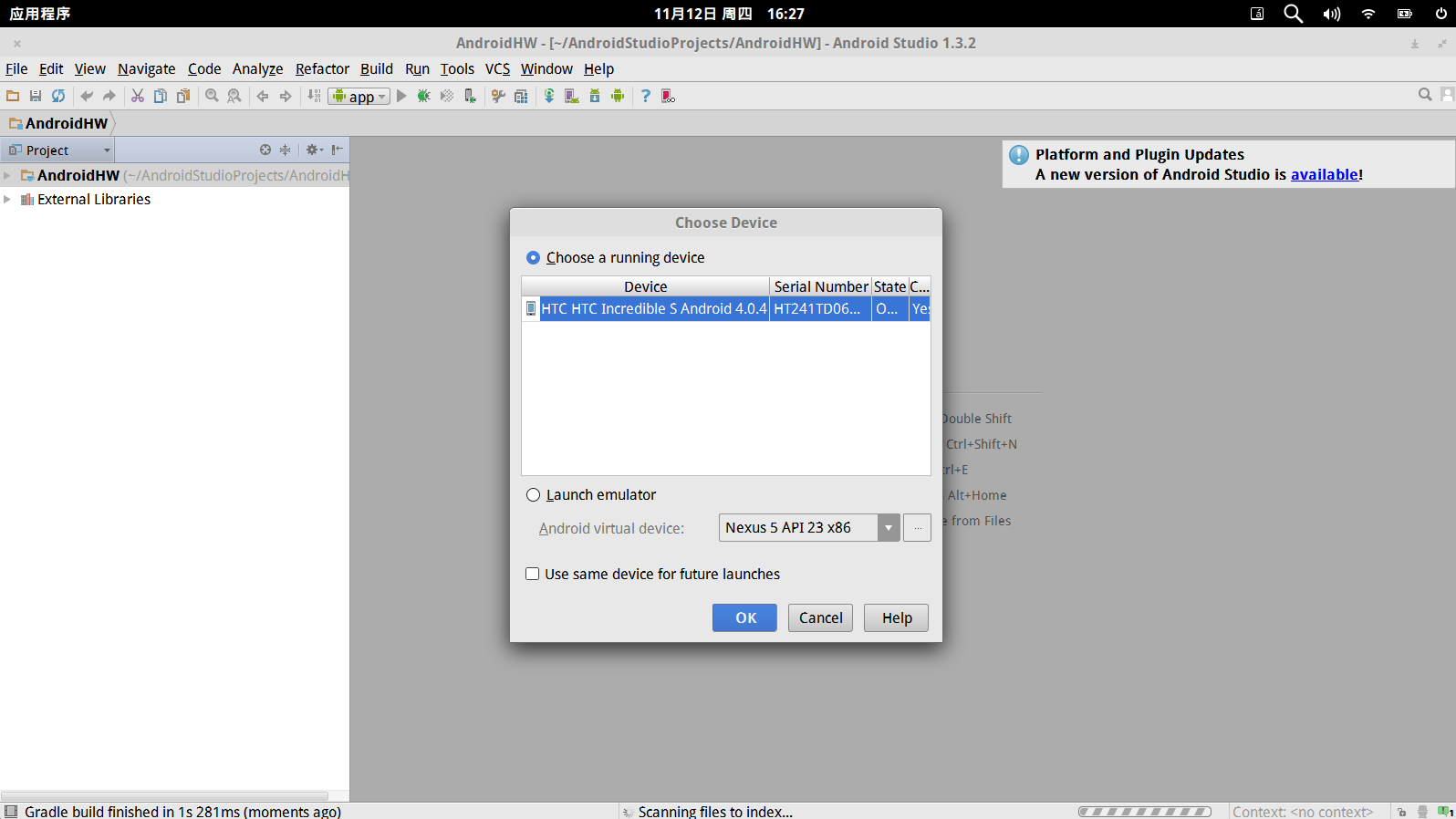Open the Tools menu
The image size is (1456, 819).
457,69
